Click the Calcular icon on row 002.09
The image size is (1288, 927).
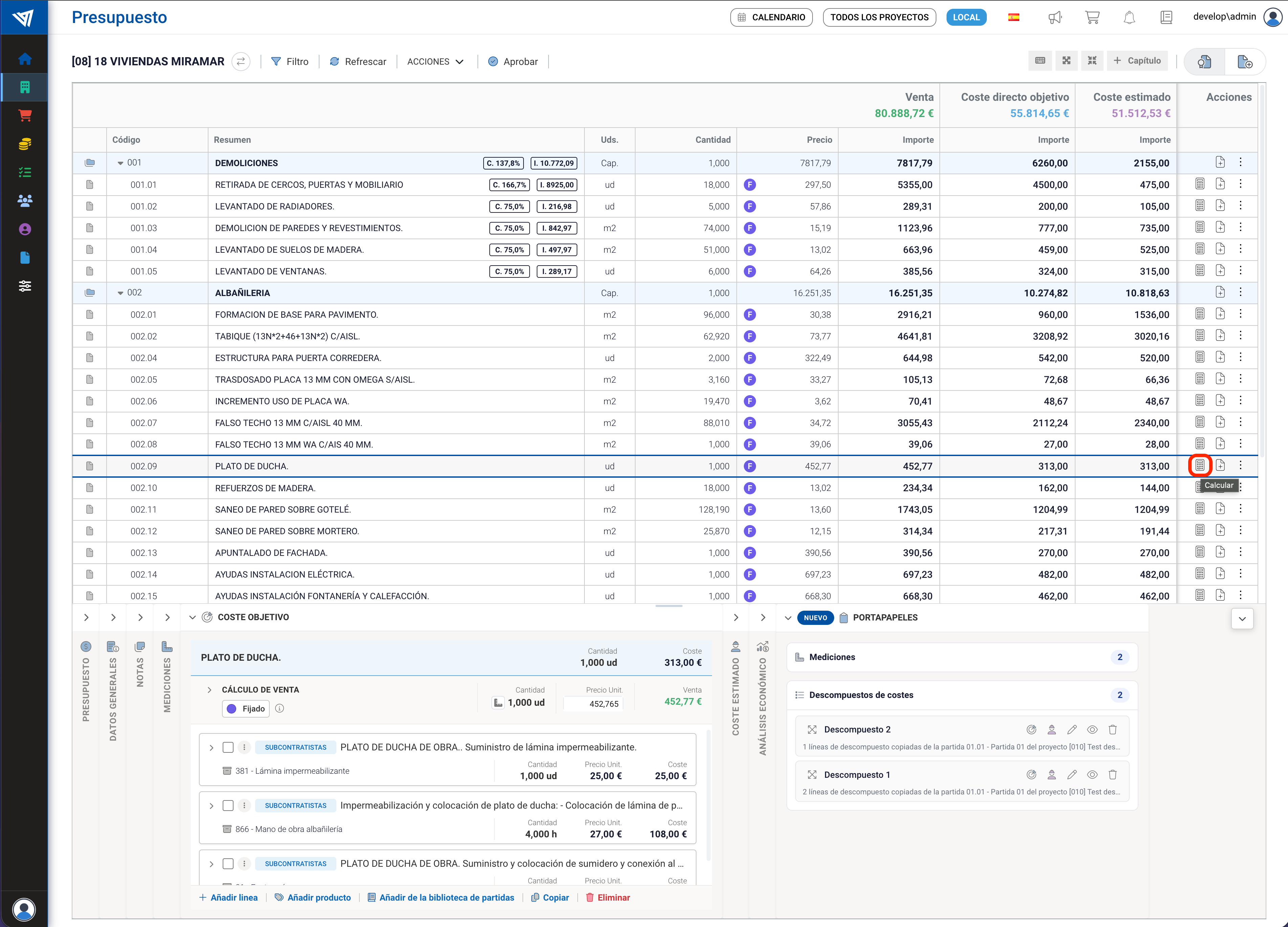pos(1199,466)
